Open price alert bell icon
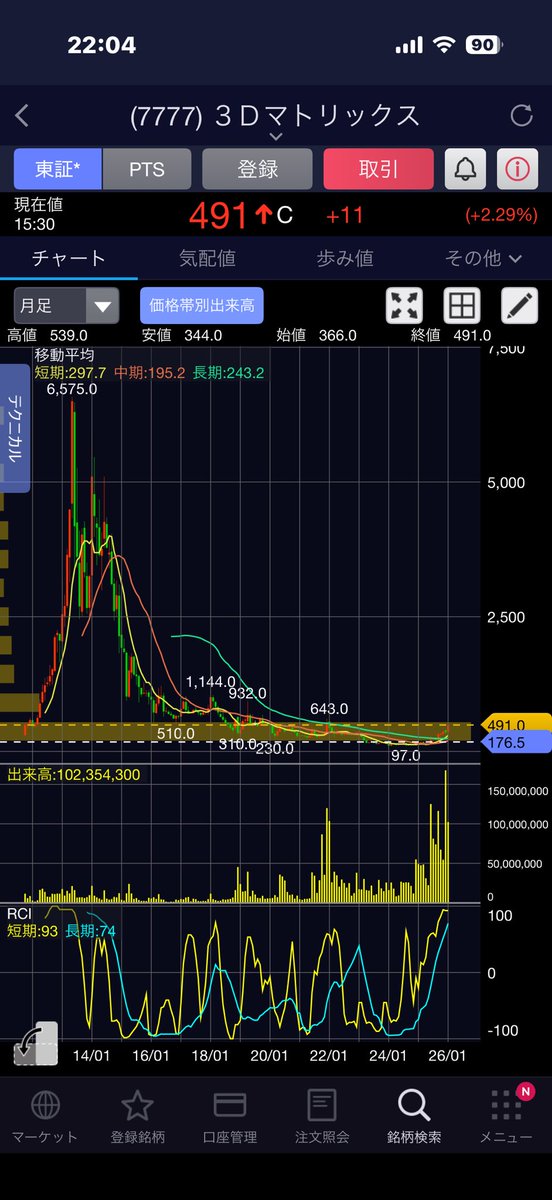Image resolution: width=552 pixels, height=1200 pixels. 466,169
